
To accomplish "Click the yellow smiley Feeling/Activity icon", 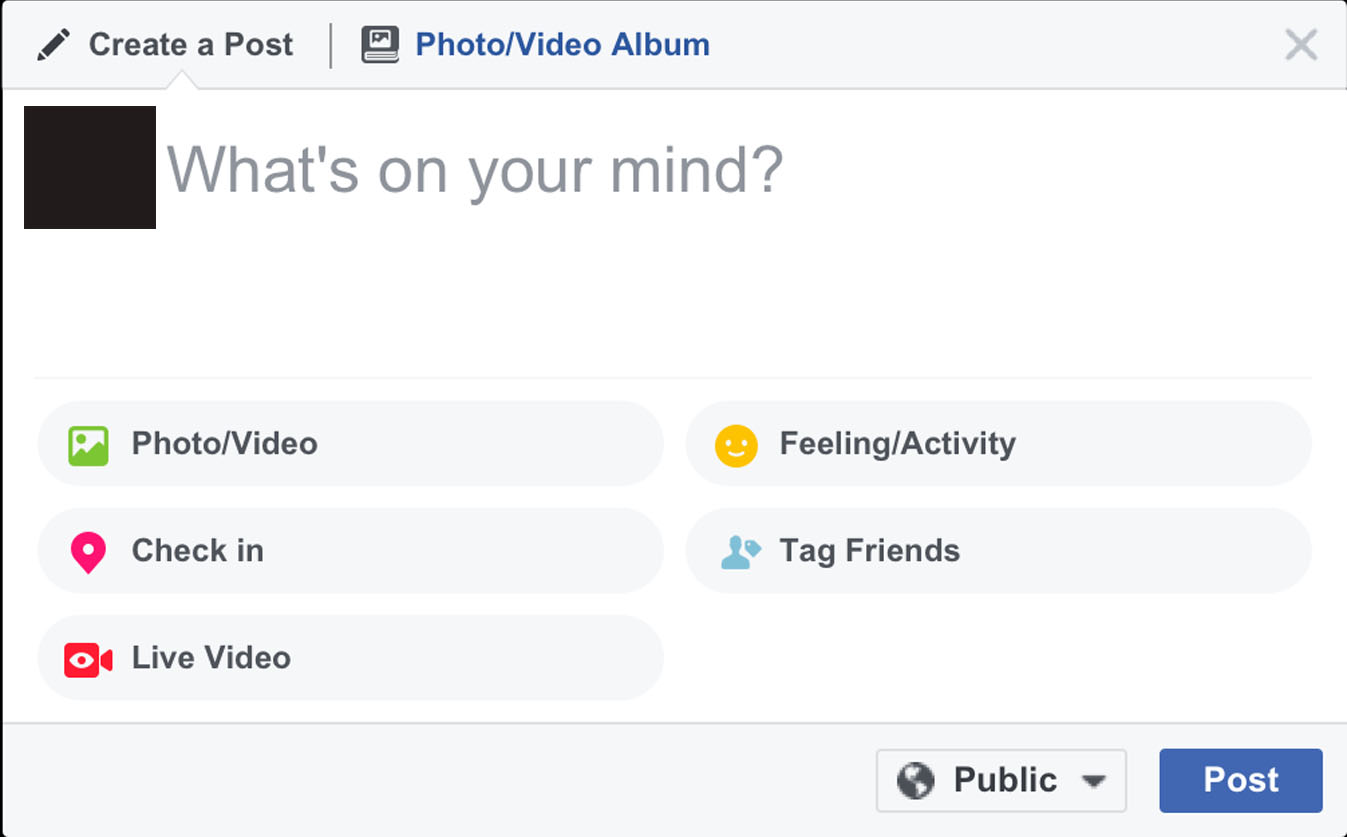I will point(736,445).
